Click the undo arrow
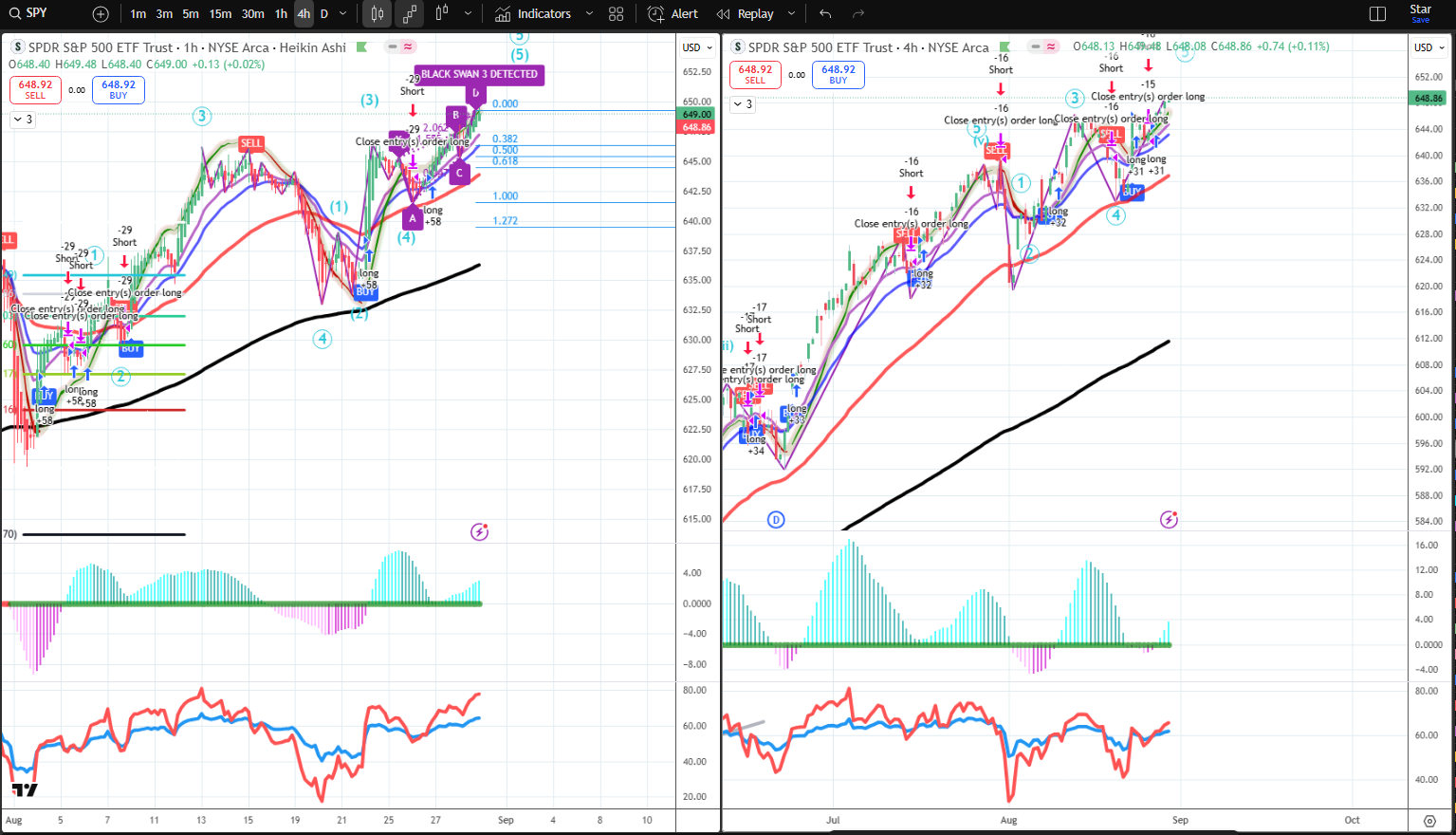This screenshot has width=1456, height=835. click(825, 14)
